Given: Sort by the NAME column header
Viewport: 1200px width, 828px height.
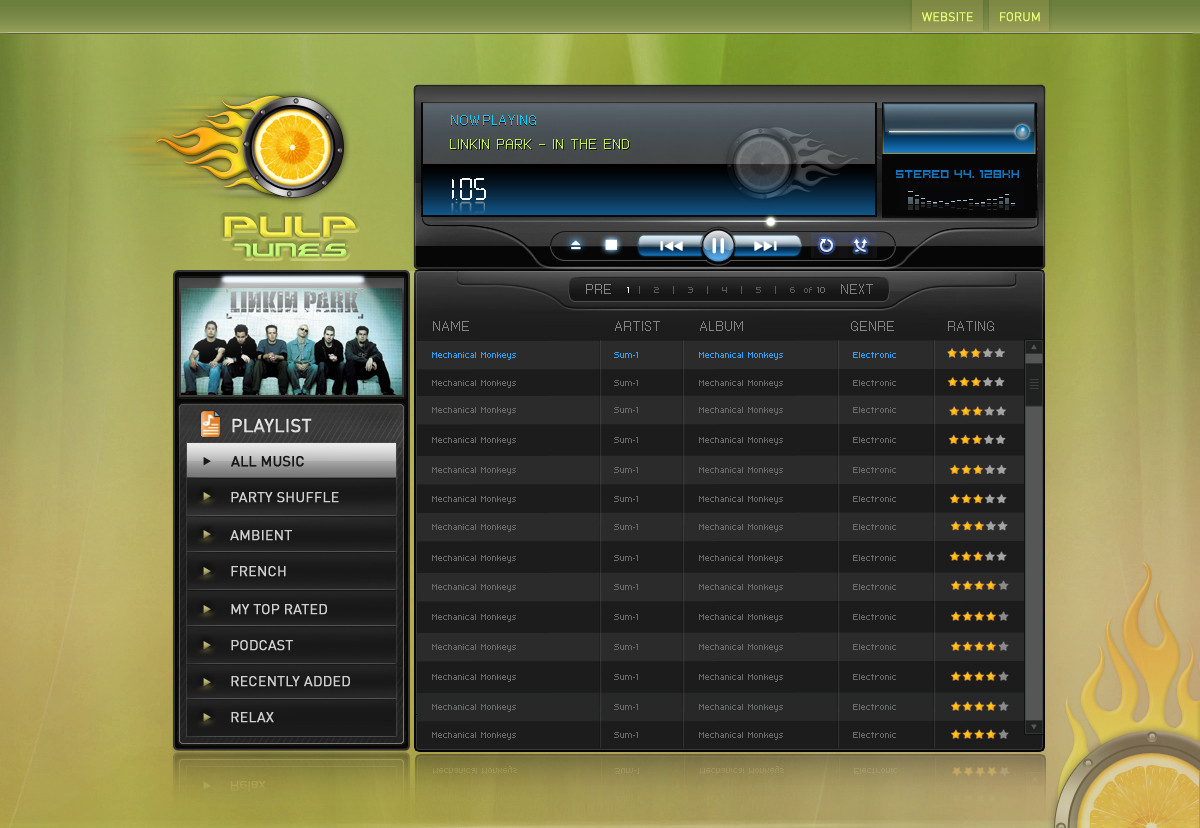Looking at the screenshot, I should [450, 326].
